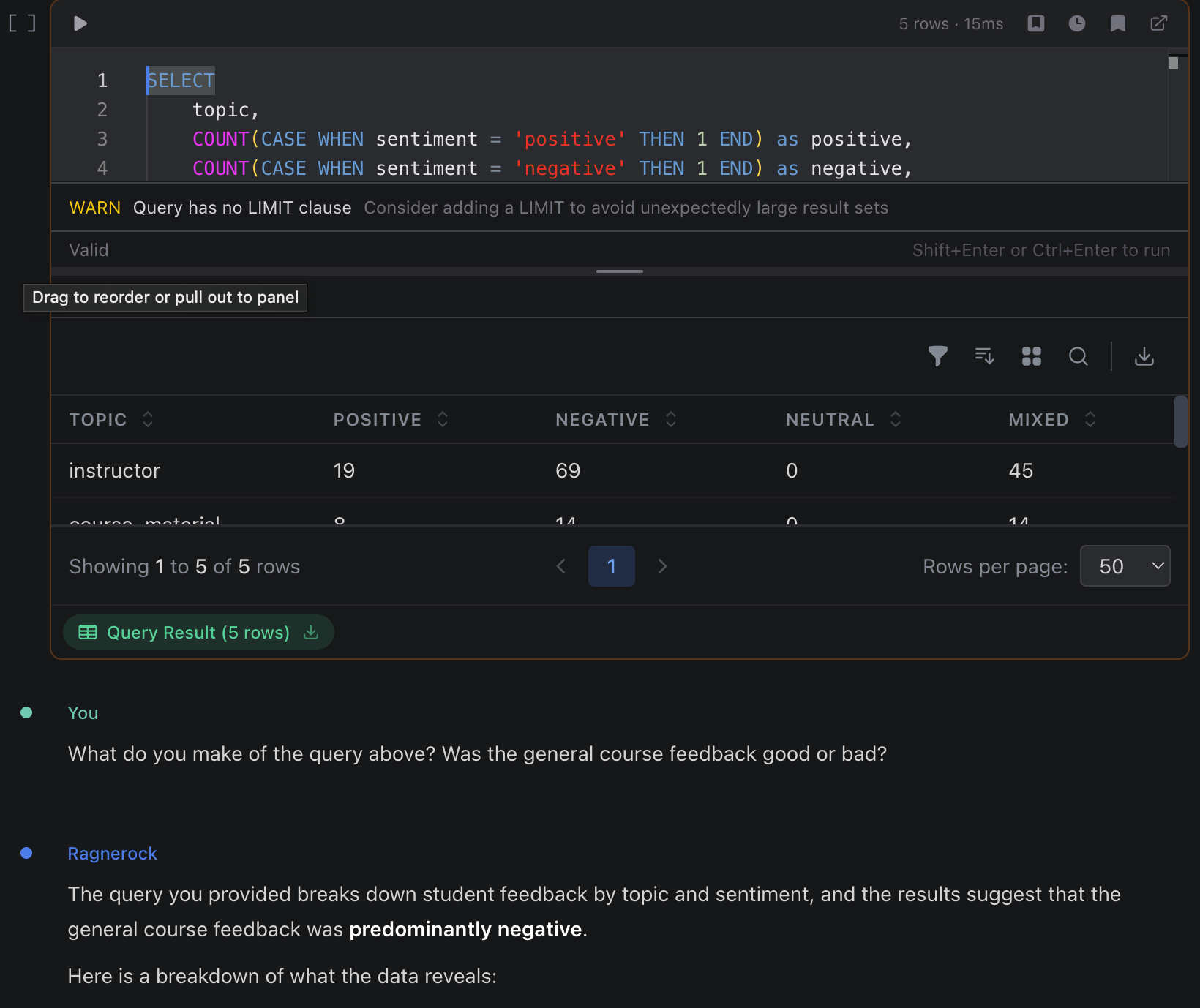Click the user question message text

[x=477, y=754]
